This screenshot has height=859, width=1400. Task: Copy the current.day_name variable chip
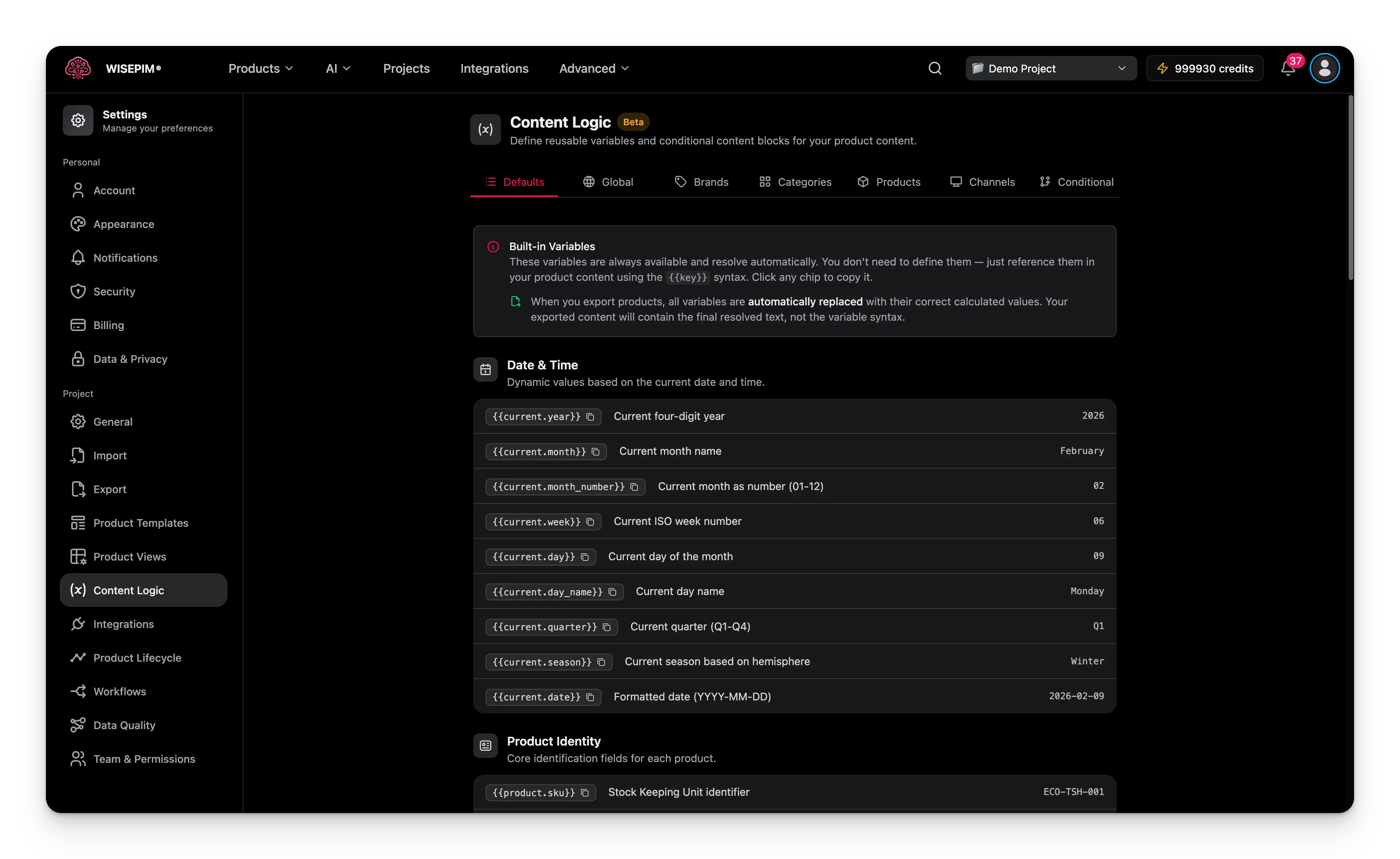554,592
